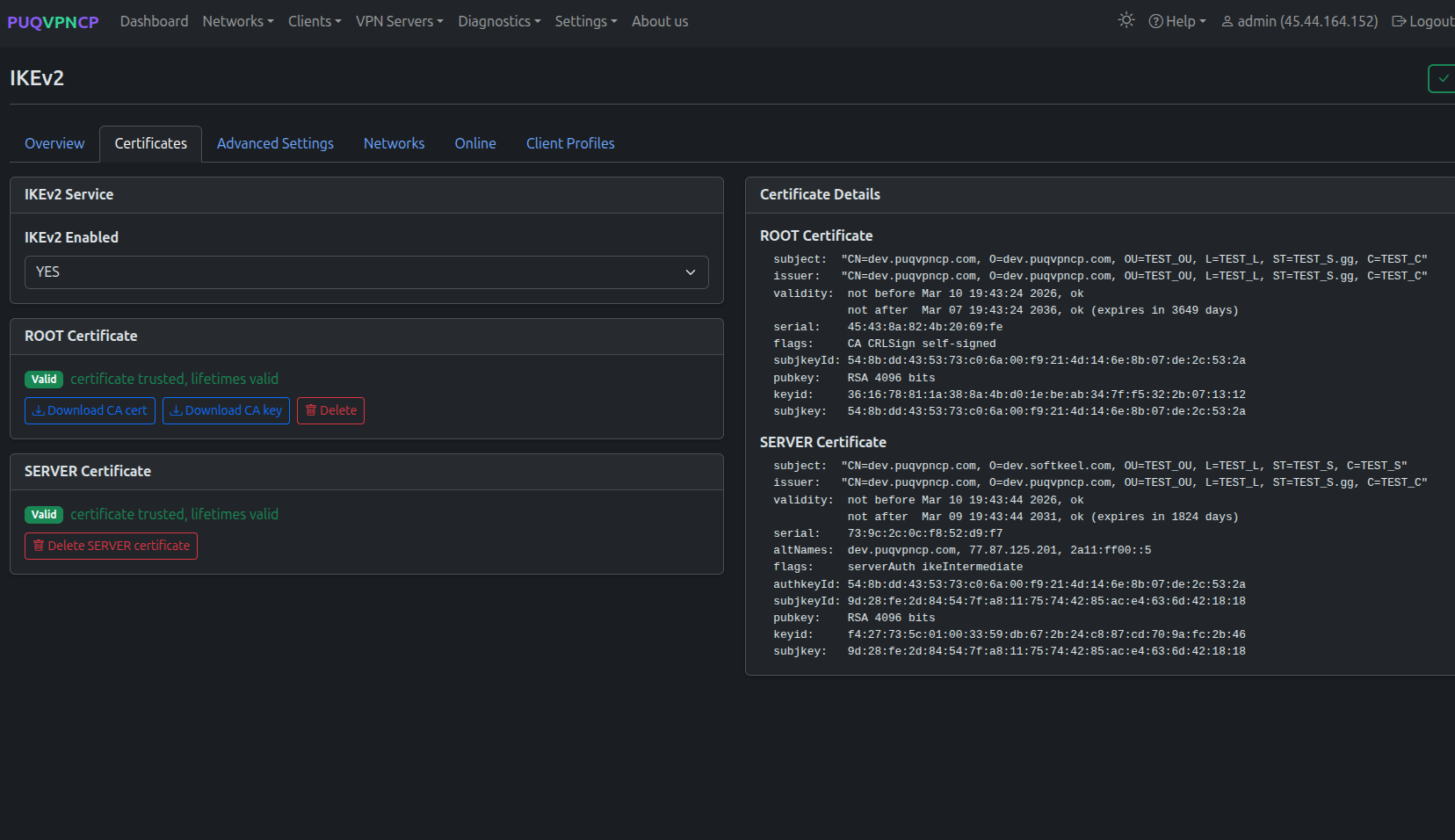Expand the Clients dropdown menu
This screenshot has width=1455, height=840.
pos(315,21)
